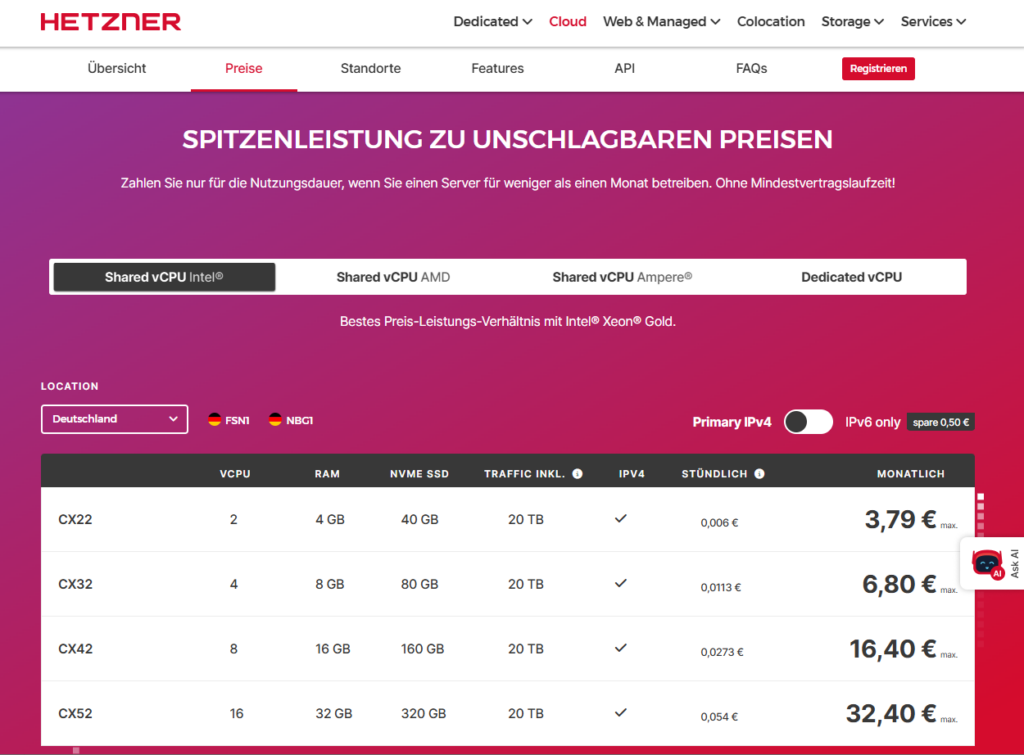Open the Ask AI chatbot icon

point(987,564)
